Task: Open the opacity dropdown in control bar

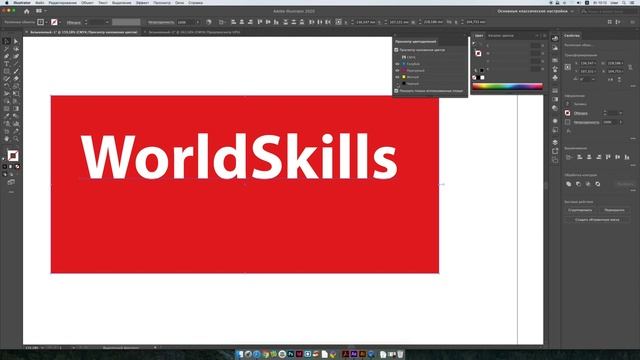Action: point(198,22)
